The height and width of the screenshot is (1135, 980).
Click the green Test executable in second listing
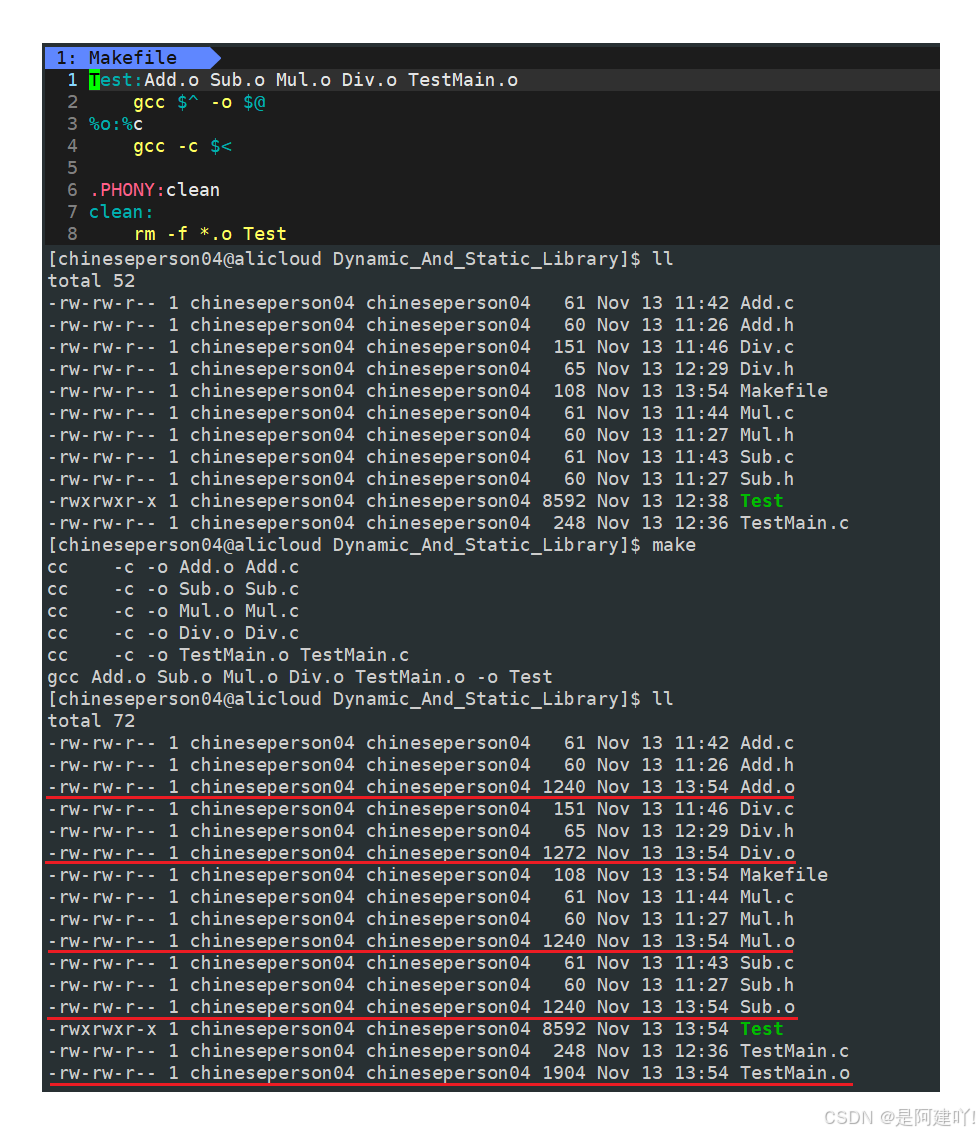pyautogui.click(x=761, y=1029)
